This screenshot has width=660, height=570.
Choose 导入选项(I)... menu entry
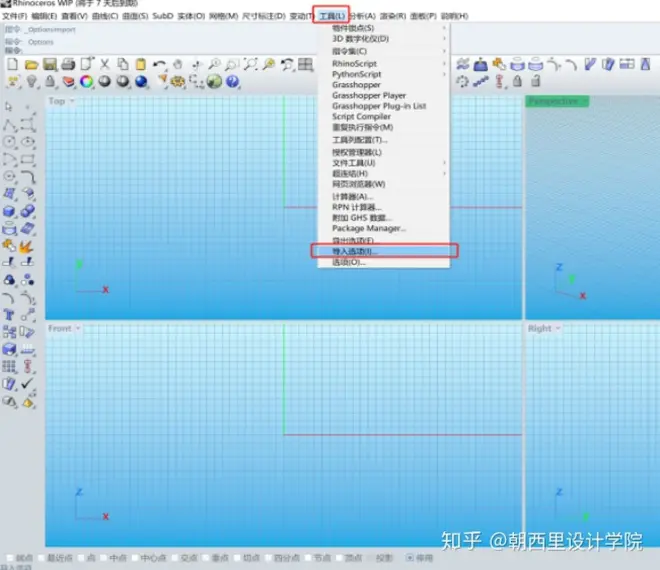[x=384, y=251]
